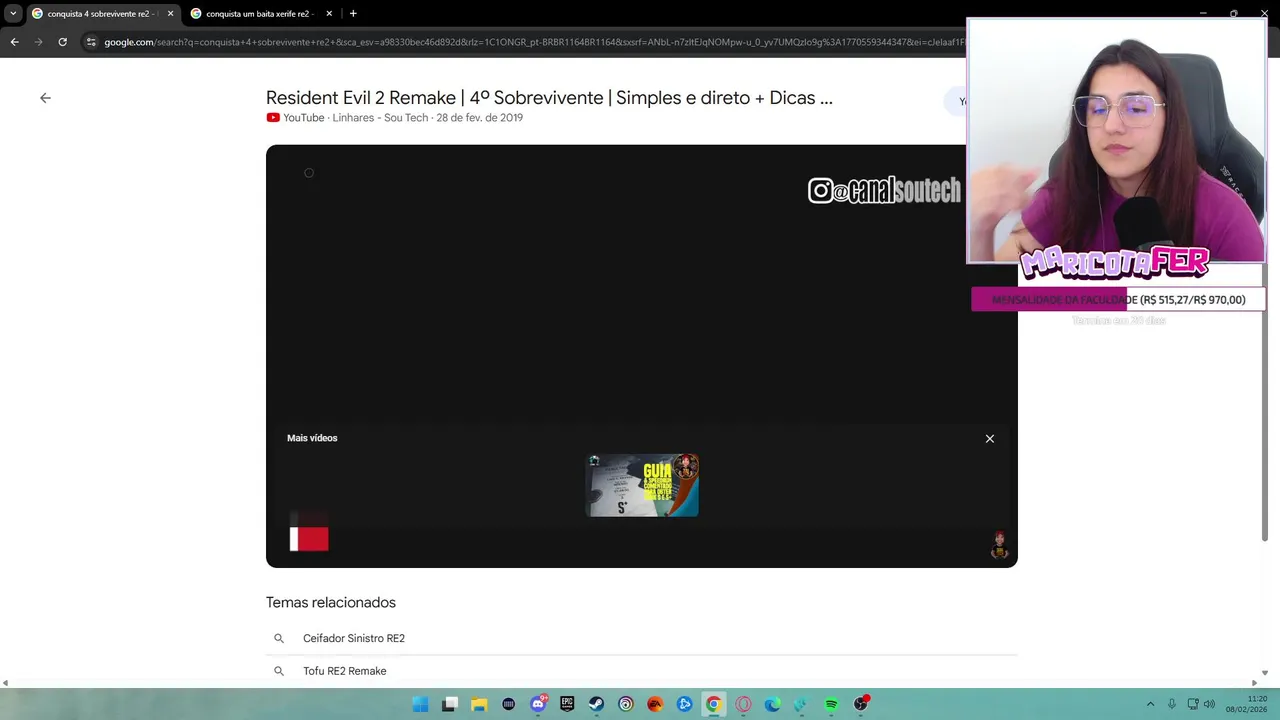1280x720 pixels.
Task: Close the 'Mais vídeos' overlay
Action: click(x=990, y=439)
